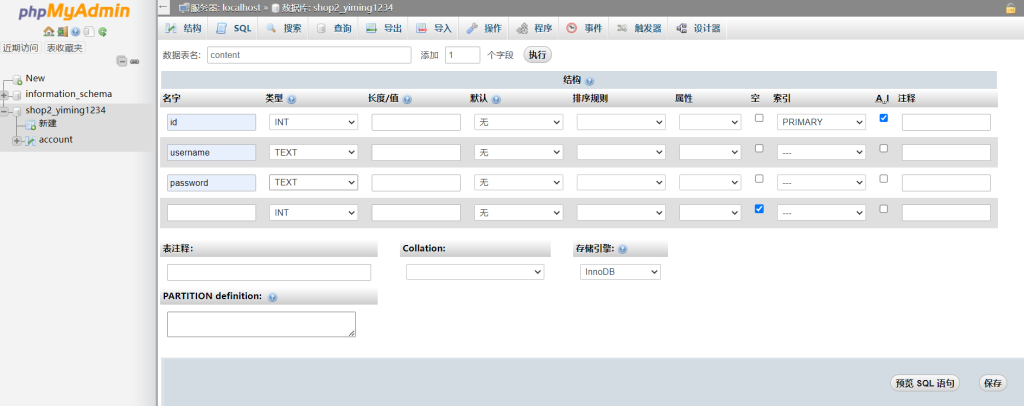Viewport: 1024px width, 406px height.
Task: Click the home icon under phpMyAdmin logo
Action: pyautogui.click(x=48, y=32)
